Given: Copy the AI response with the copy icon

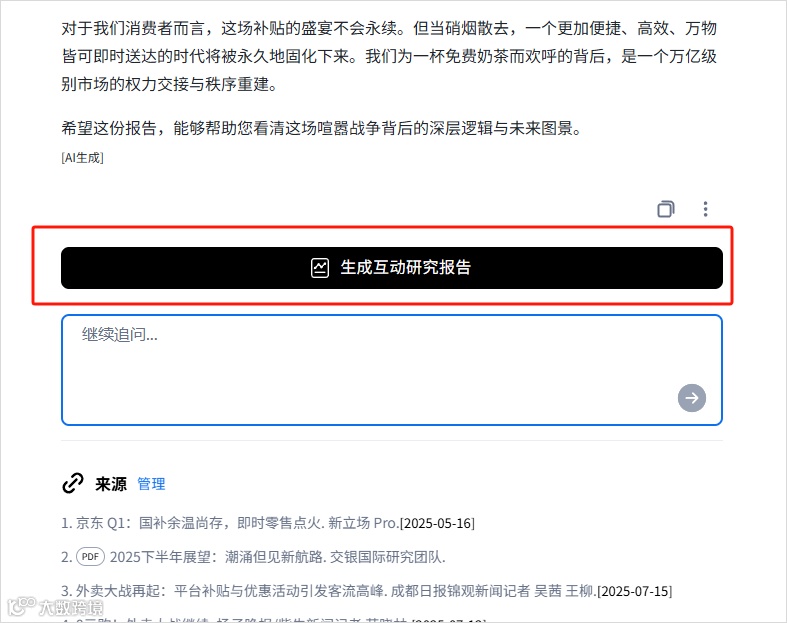Looking at the screenshot, I should pyautogui.click(x=666, y=209).
